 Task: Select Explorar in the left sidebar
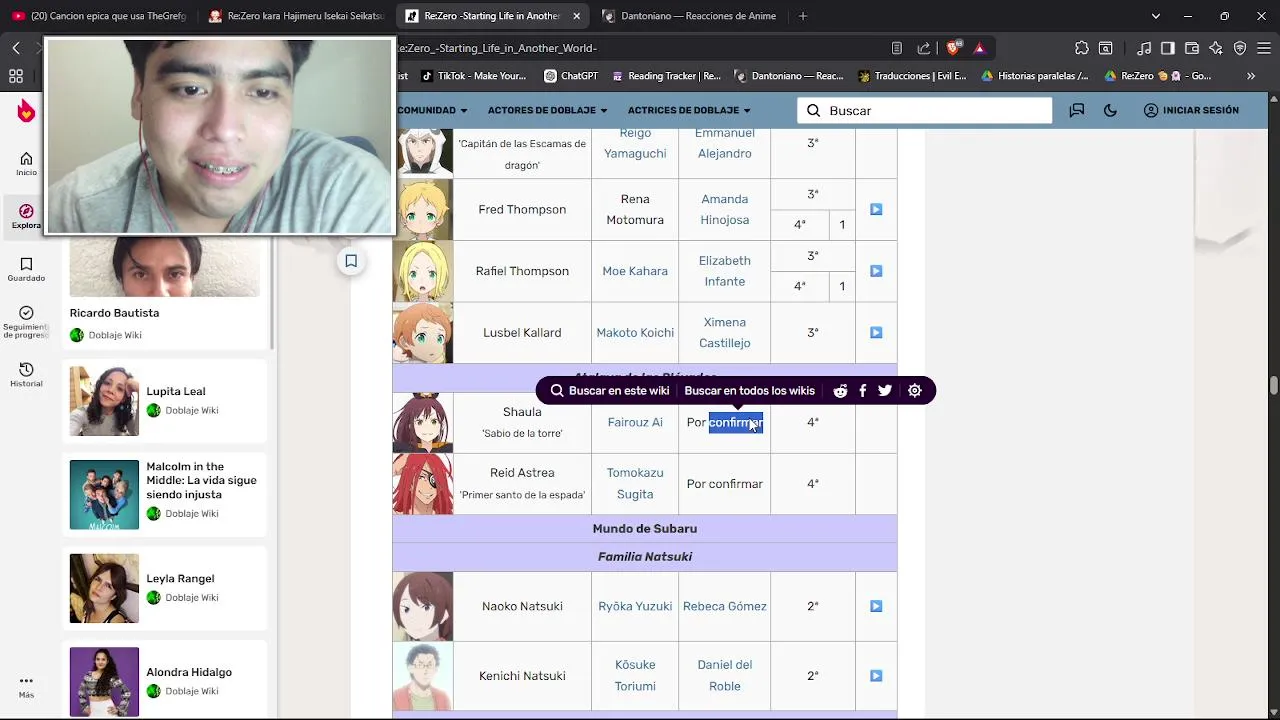click(x=26, y=217)
